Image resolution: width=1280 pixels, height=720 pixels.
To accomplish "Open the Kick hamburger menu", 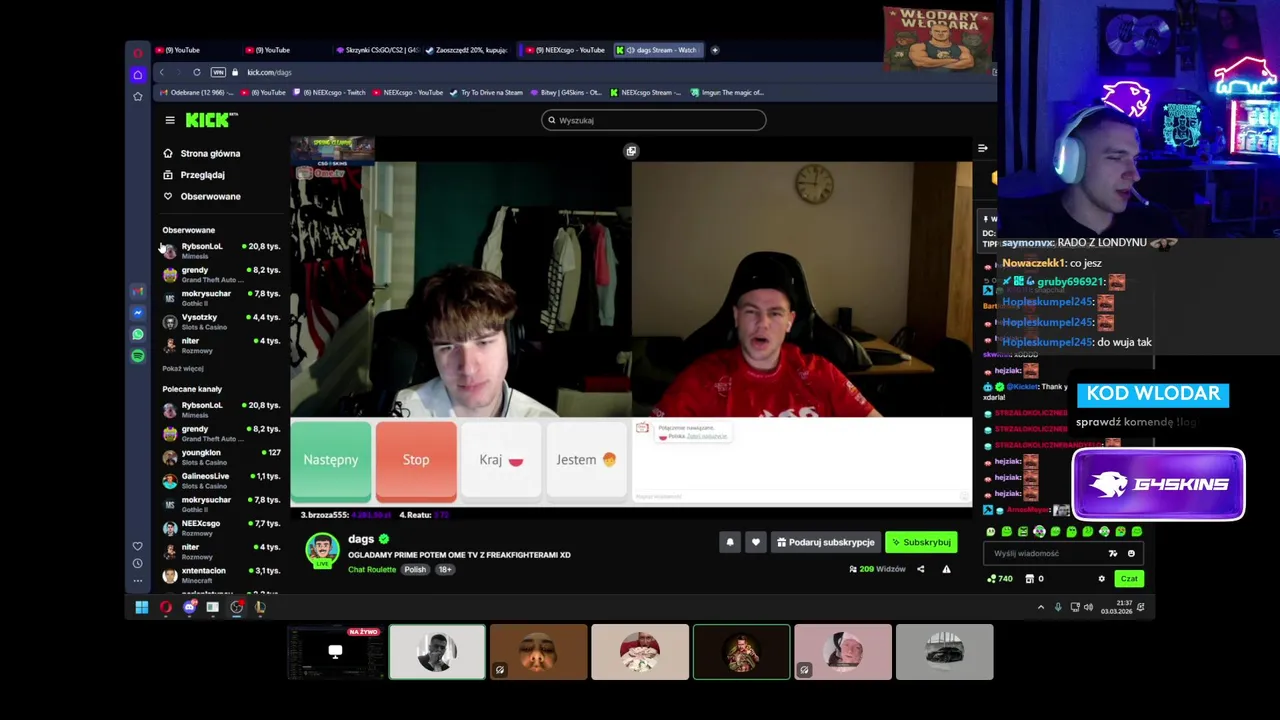I will (x=170, y=120).
